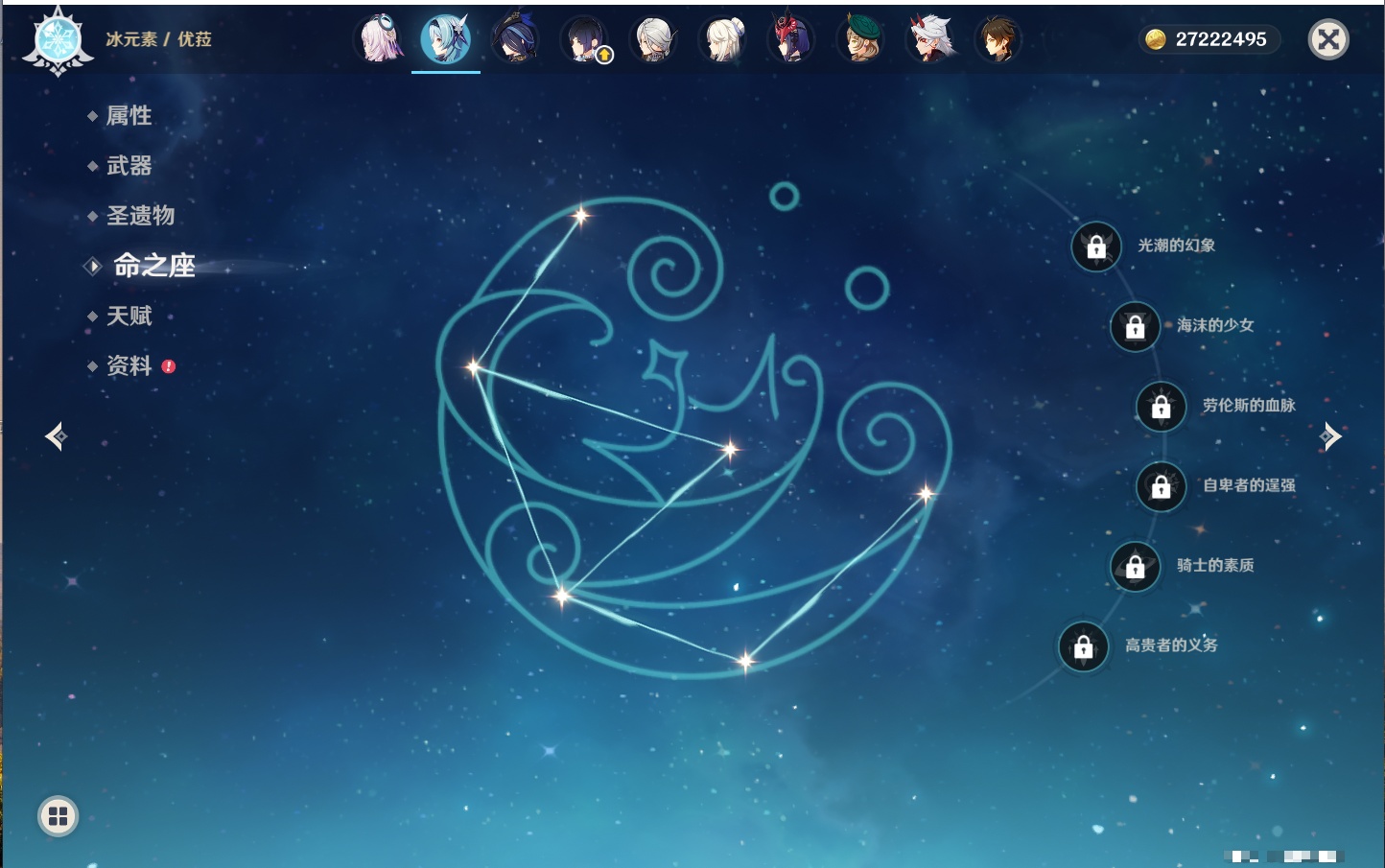The image size is (1385, 868).
Task: Open the 资料 profile menu
Action: click(129, 365)
